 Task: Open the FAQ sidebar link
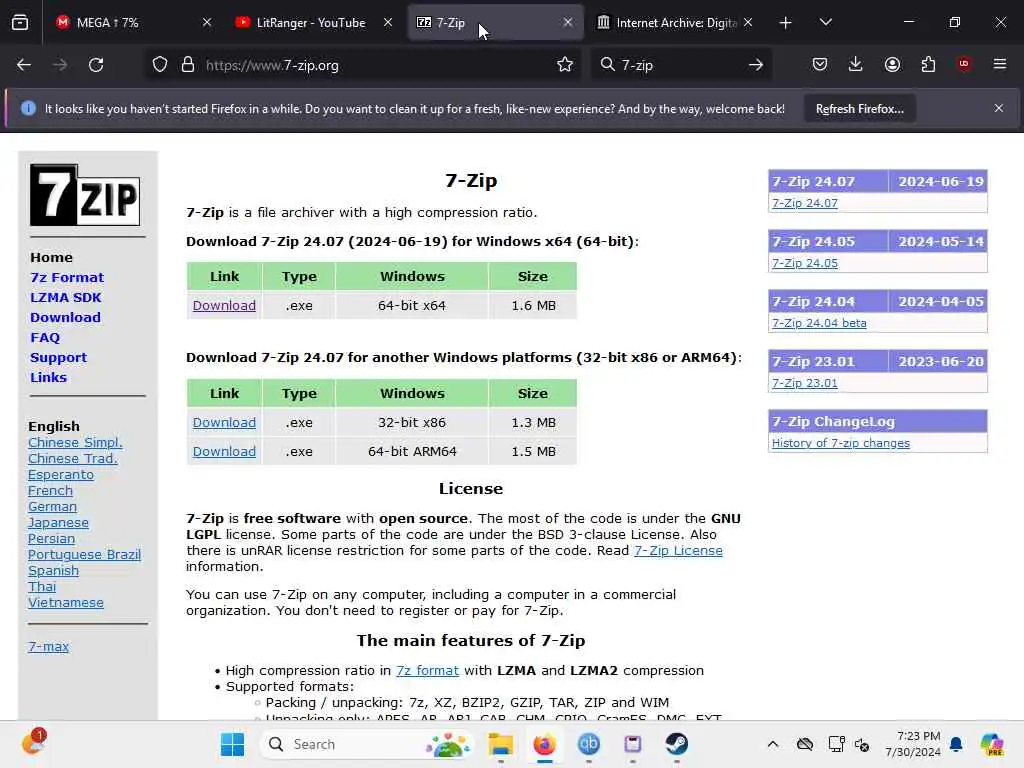(45, 338)
